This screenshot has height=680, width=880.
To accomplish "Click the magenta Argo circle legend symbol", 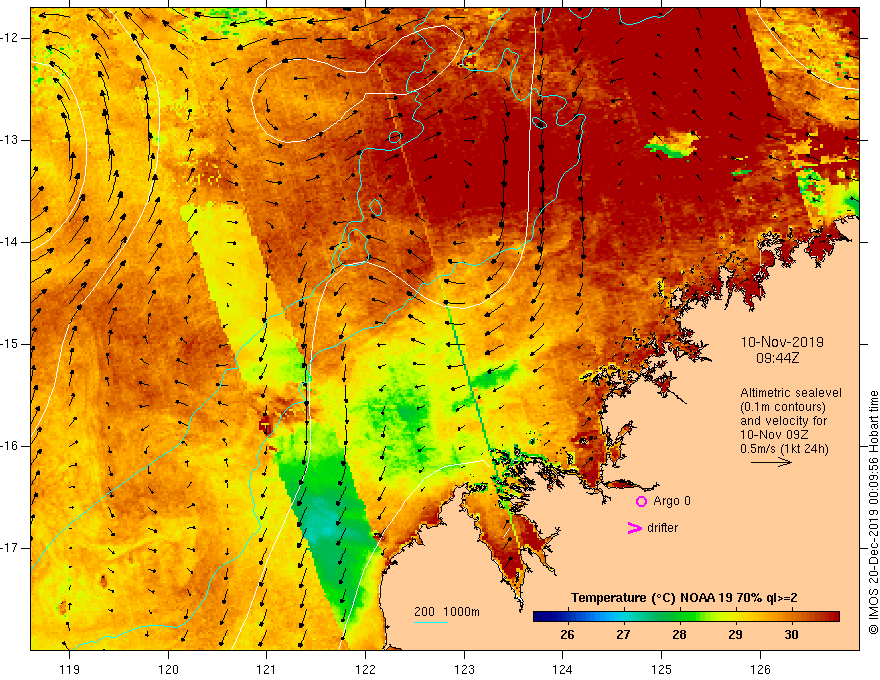I will [x=641, y=501].
